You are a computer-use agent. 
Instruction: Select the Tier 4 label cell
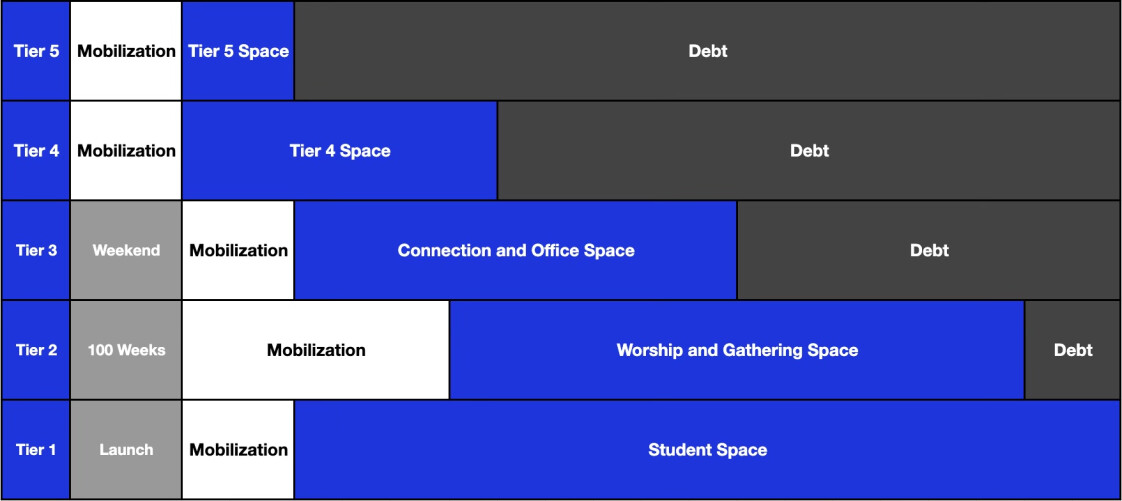click(x=36, y=150)
